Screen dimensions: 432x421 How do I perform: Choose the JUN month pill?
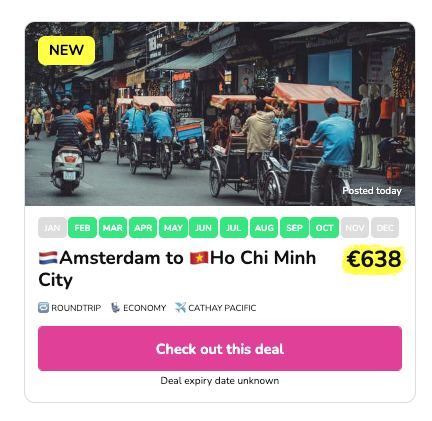point(203,228)
